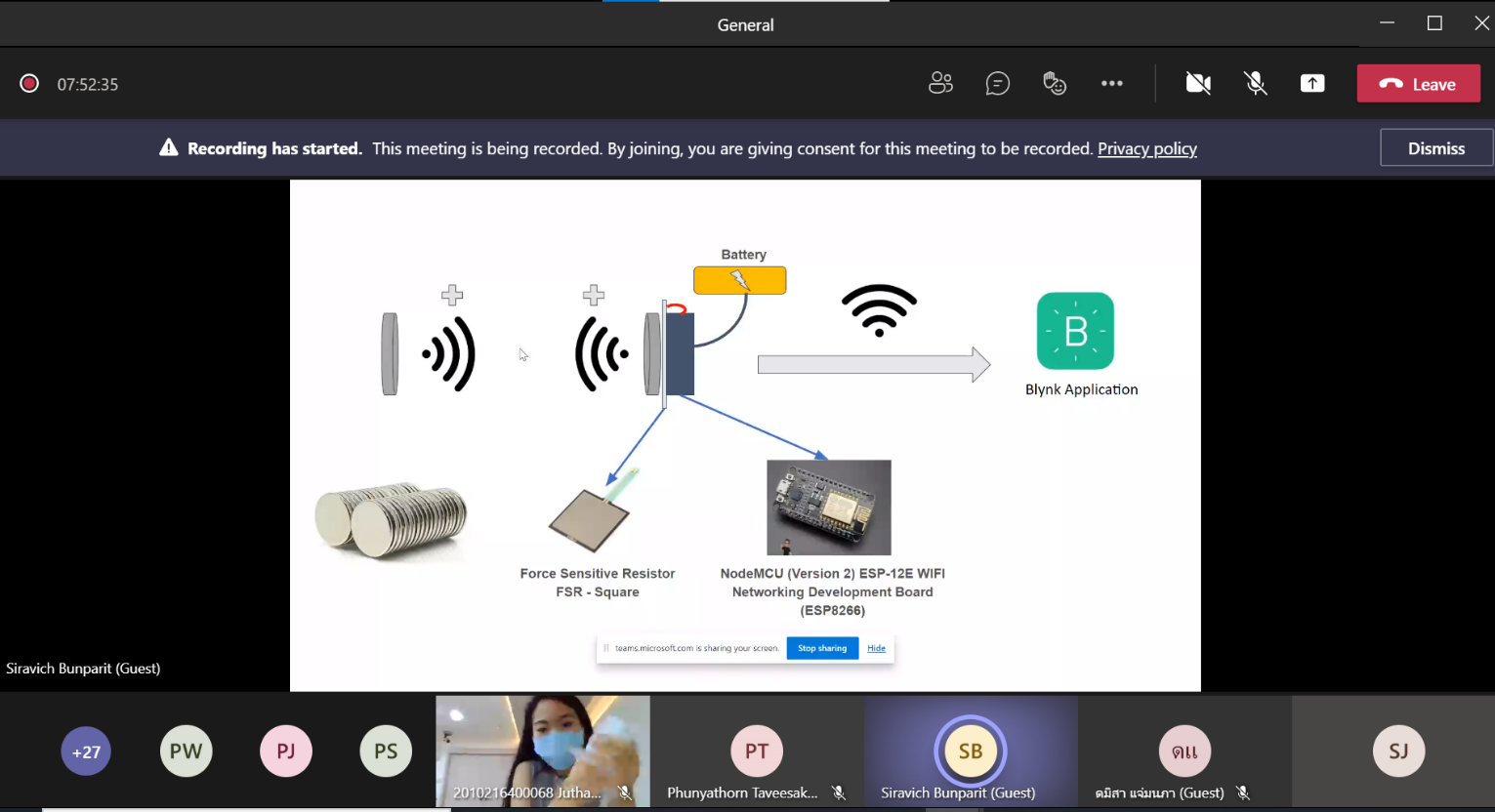Unmute the microphone
Image resolution: width=1495 pixels, height=812 pixels.
(1256, 84)
